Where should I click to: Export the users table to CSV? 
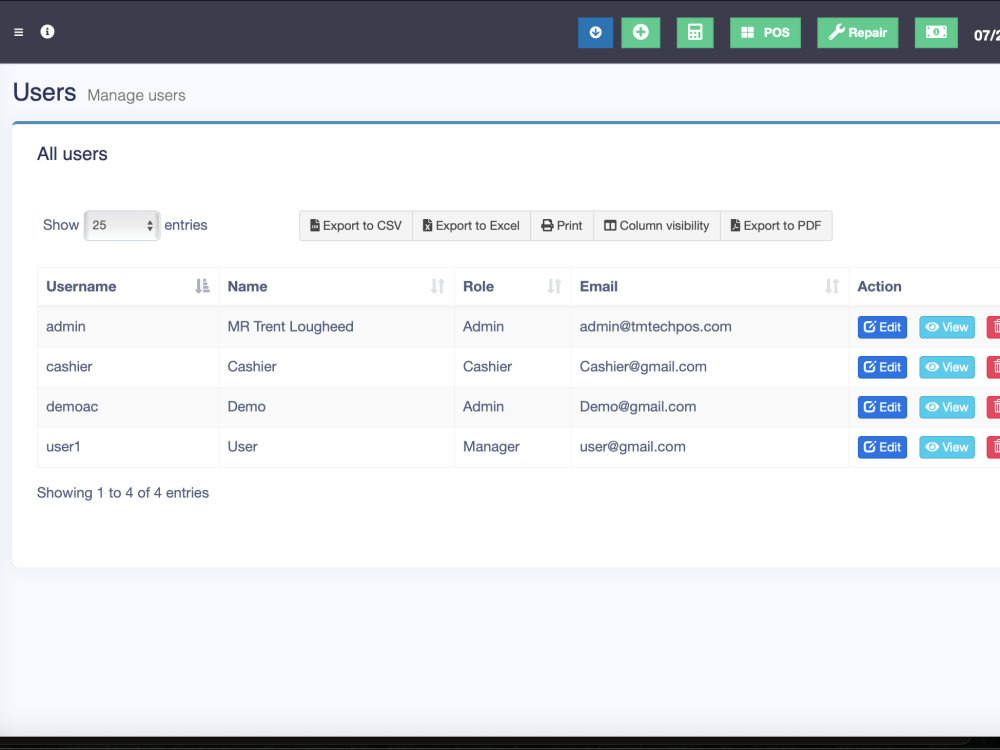click(356, 226)
